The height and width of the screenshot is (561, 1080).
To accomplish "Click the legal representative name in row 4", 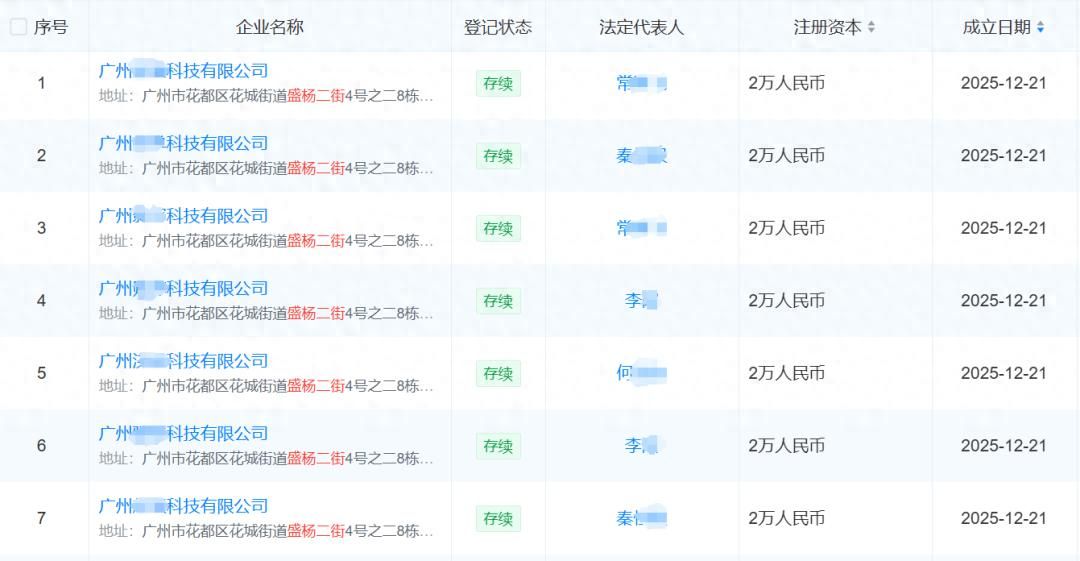I will pos(641,301).
